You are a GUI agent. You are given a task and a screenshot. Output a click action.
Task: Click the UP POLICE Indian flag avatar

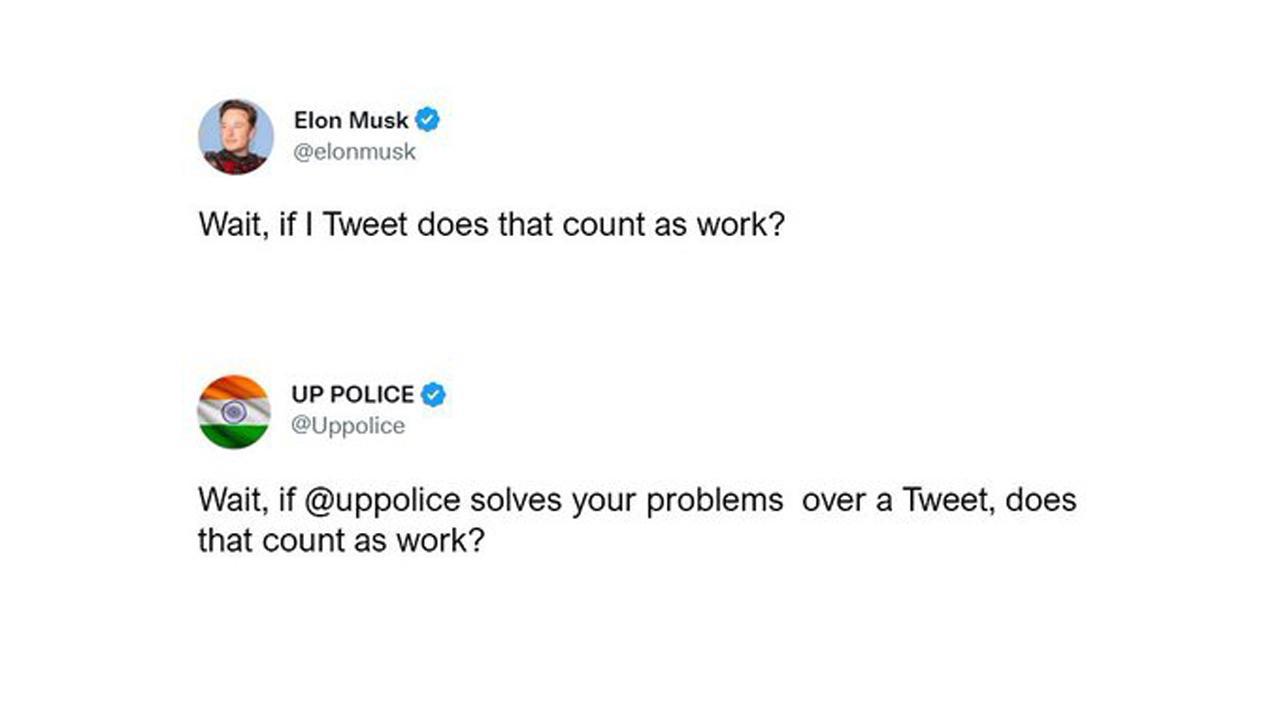pyautogui.click(x=234, y=412)
